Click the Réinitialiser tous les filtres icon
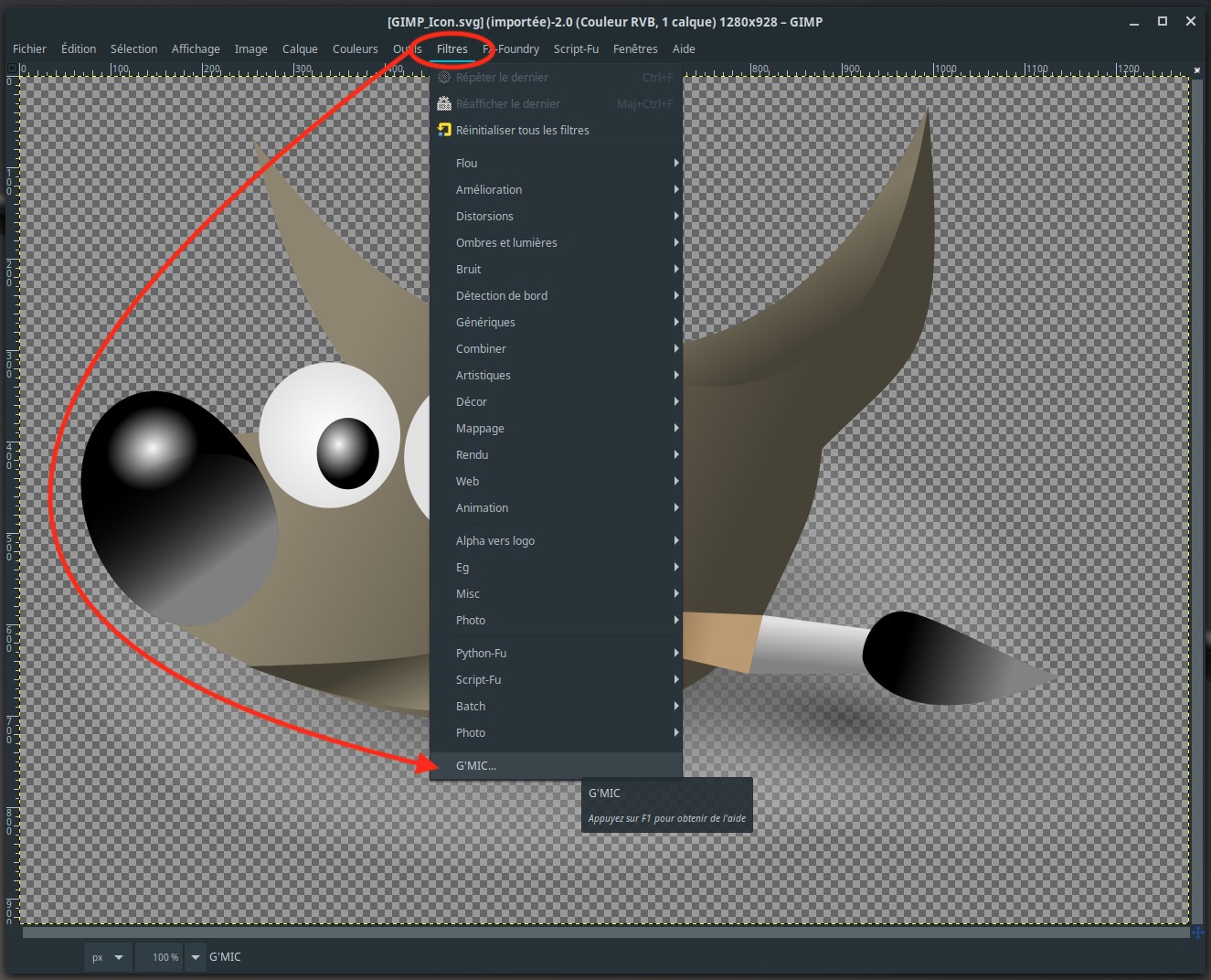 pos(444,130)
